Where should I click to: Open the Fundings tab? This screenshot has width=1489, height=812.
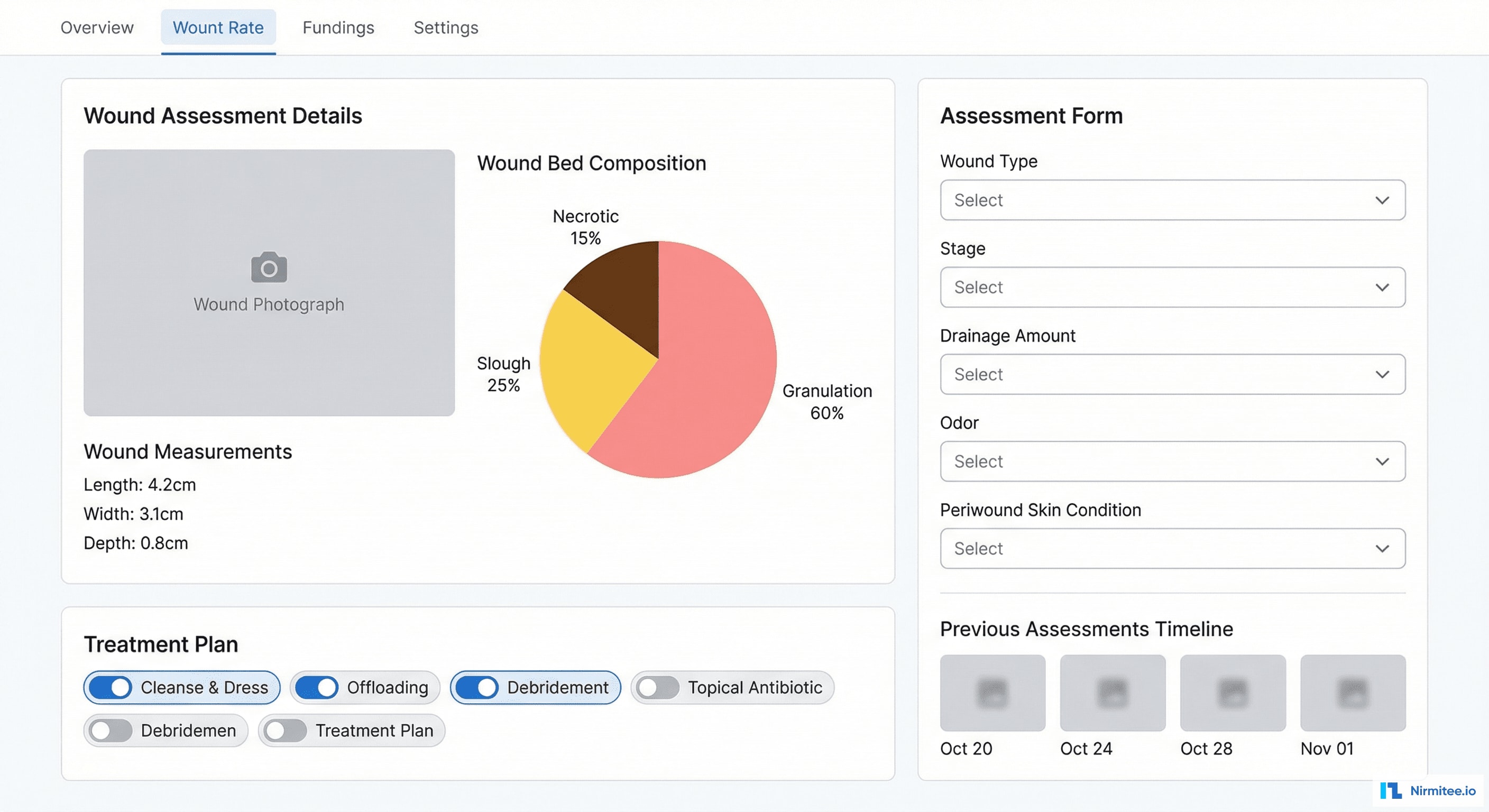337,27
